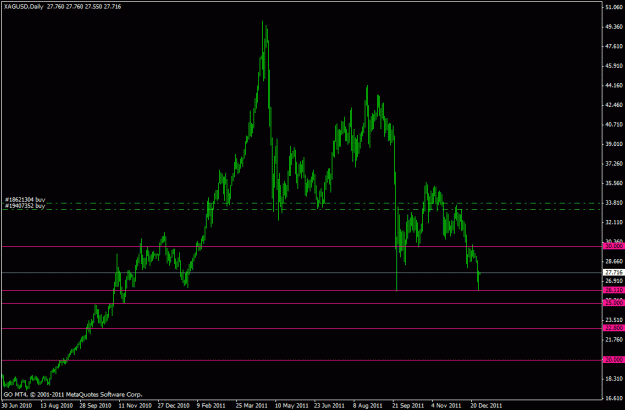Click the 23 Jun 2011 date label
The height and width of the screenshot is (410, 625).
point(330,405)
